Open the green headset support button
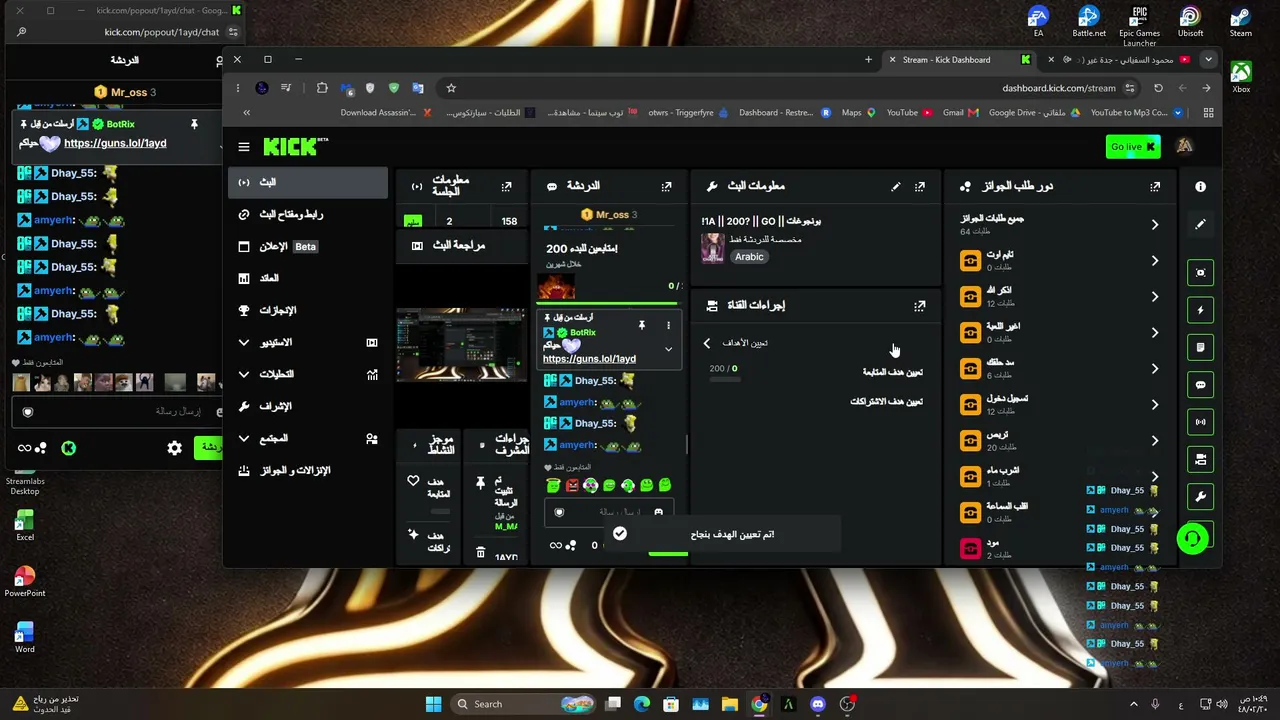 tap(1192, 539)
